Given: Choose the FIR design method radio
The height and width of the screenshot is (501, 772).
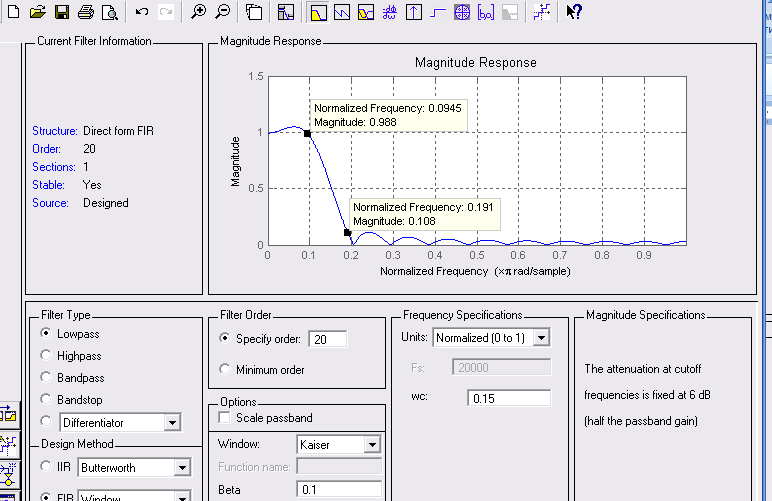Looking at the screenshot, I should click(46, 497).
